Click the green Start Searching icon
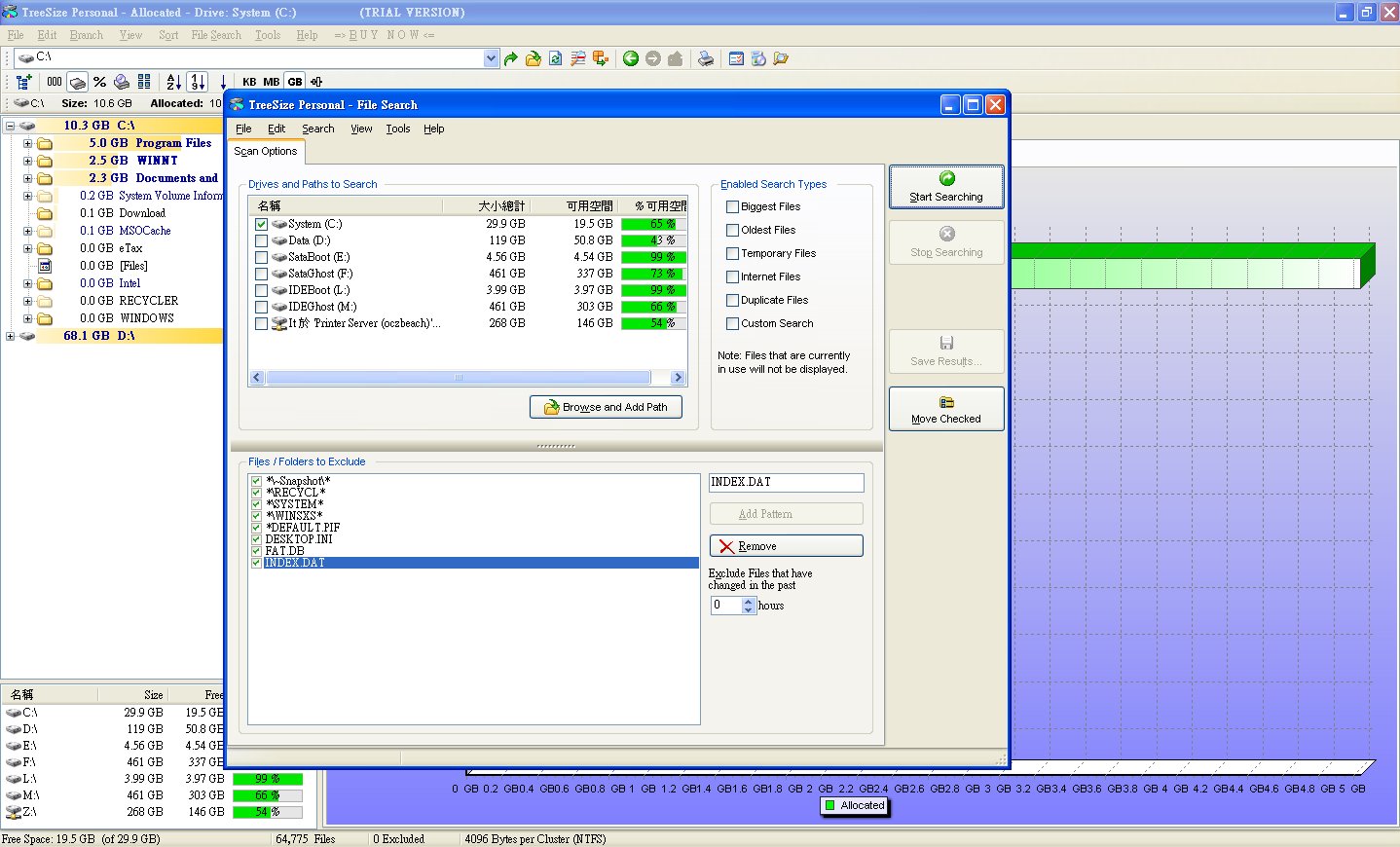The image size is (1400, 847). 946,179
